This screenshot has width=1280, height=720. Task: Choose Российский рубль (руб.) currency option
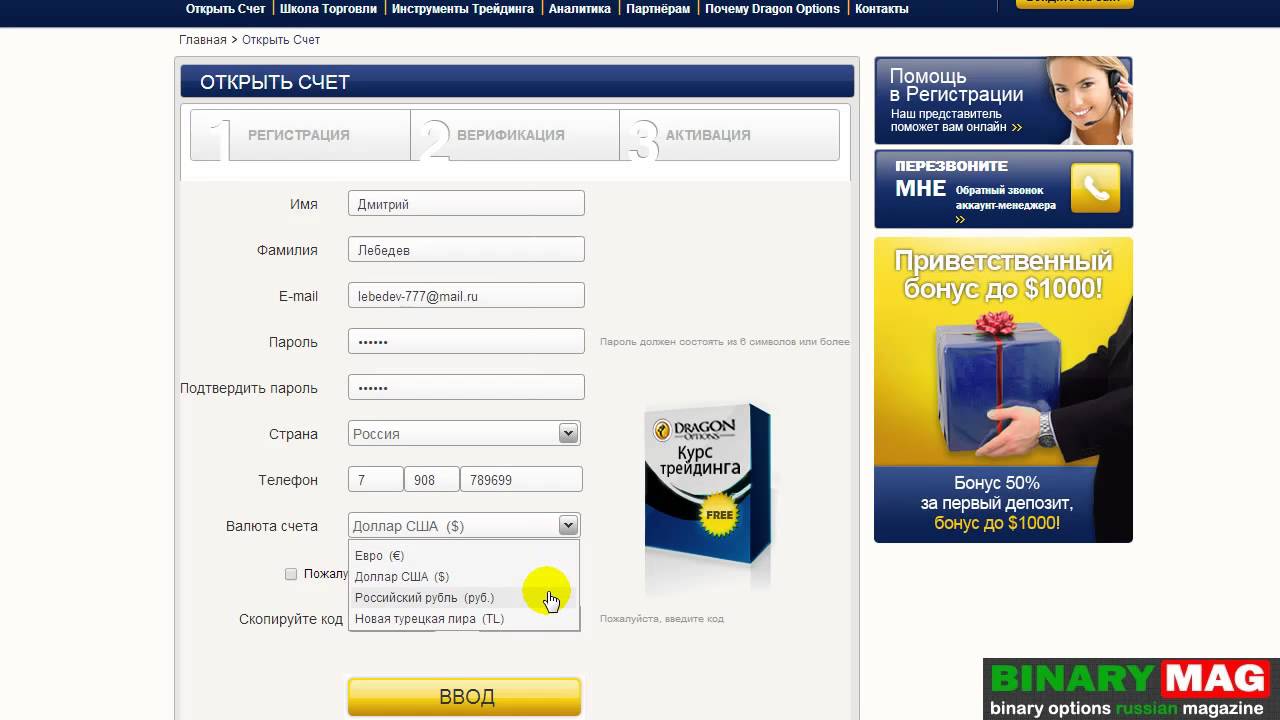point(464,597)
